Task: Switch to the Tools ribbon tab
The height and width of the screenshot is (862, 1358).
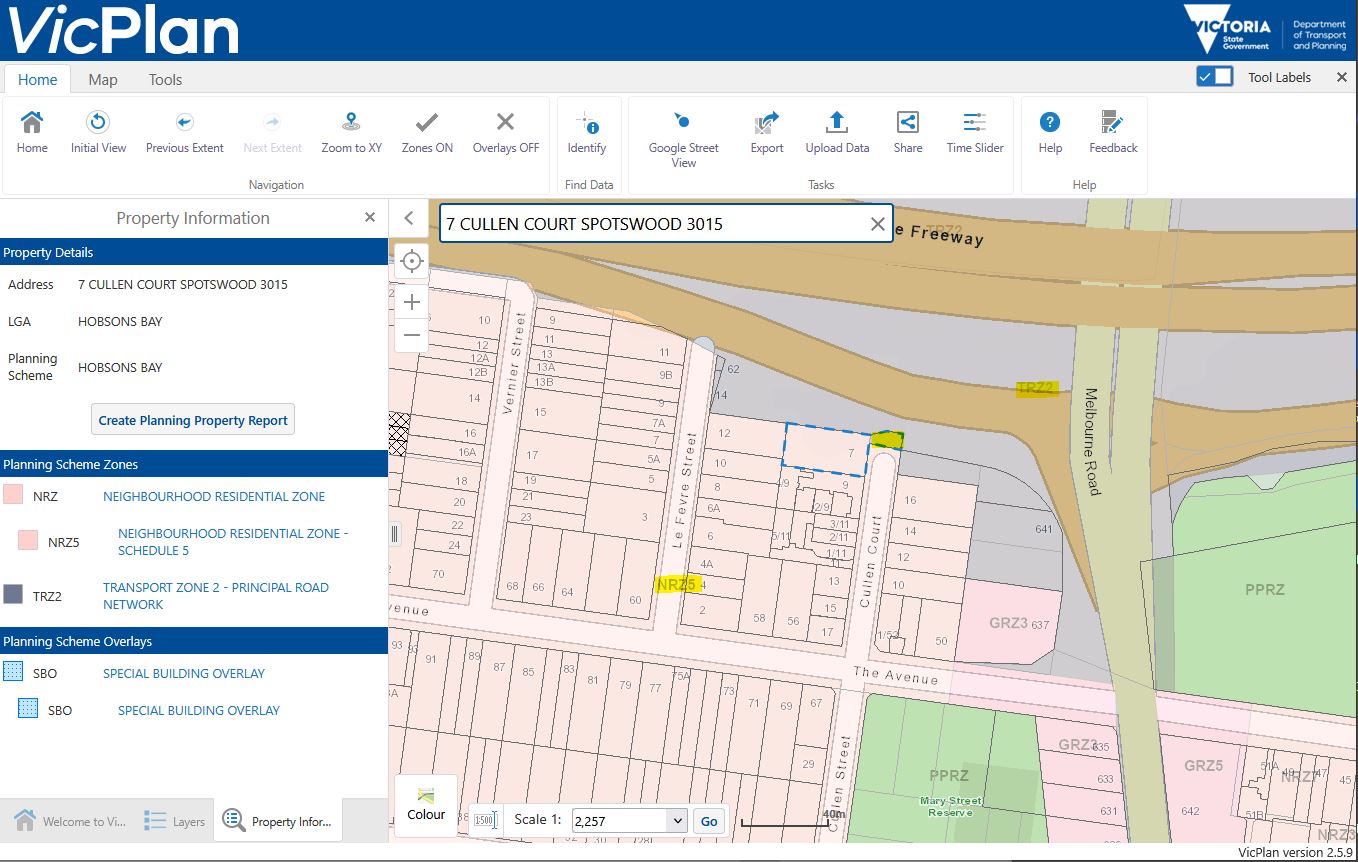Action: coord(165,80)
